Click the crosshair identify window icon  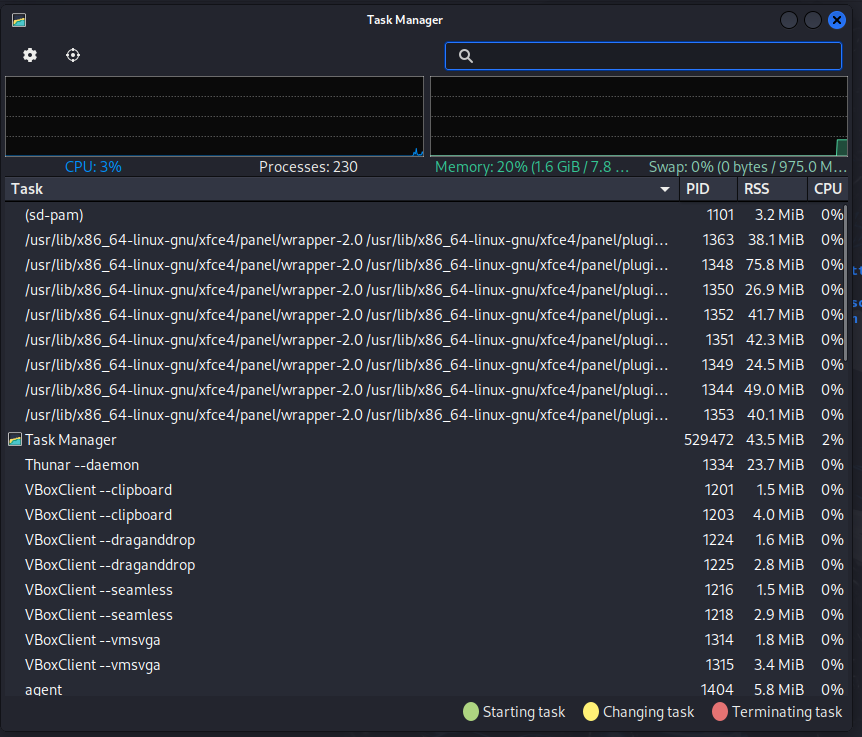(x=73, y=55)
